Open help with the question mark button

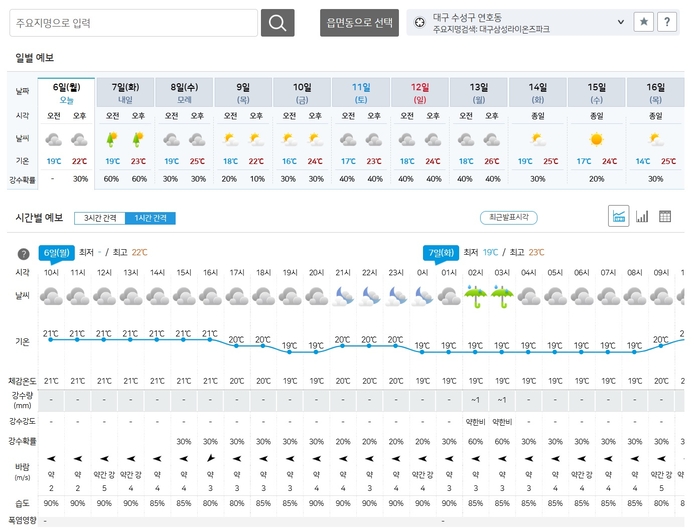tap(667, 21)
